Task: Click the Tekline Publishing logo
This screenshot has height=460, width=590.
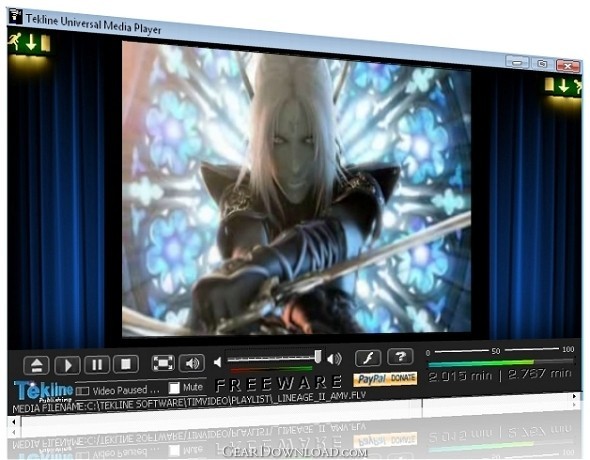Action: click(x=43, y=391)
